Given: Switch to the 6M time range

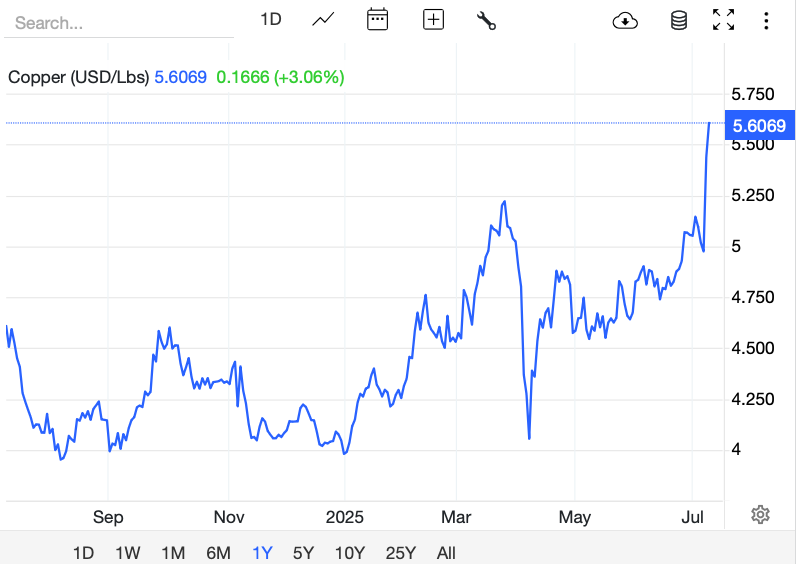Looking at the screenshot, I should tap(218, 553).
